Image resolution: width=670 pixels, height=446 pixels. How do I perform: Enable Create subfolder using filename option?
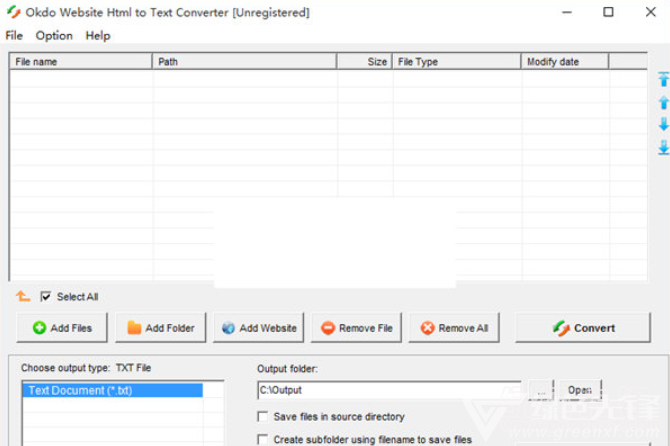[263, 440]
